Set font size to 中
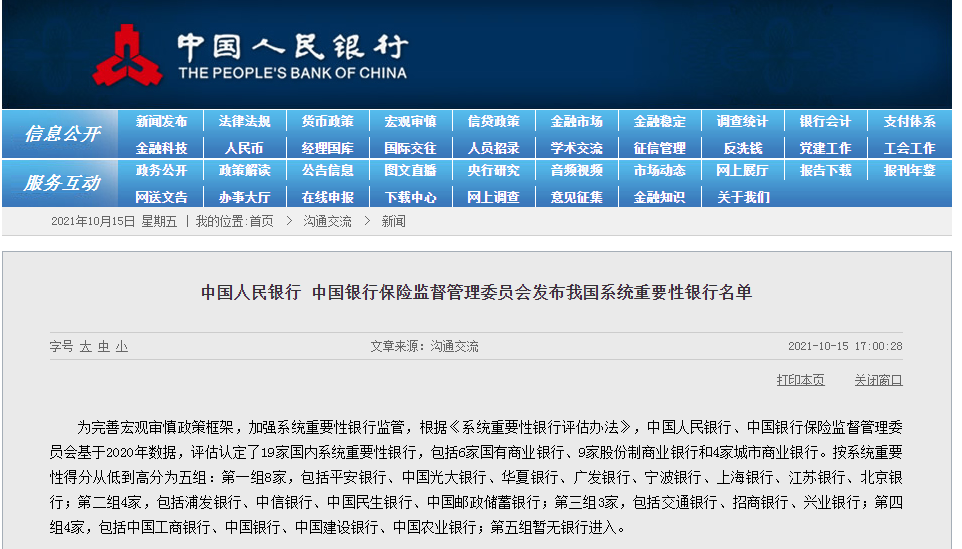Image resolution: width=962 pixels, height=549 pixels. tap(104, 347)
